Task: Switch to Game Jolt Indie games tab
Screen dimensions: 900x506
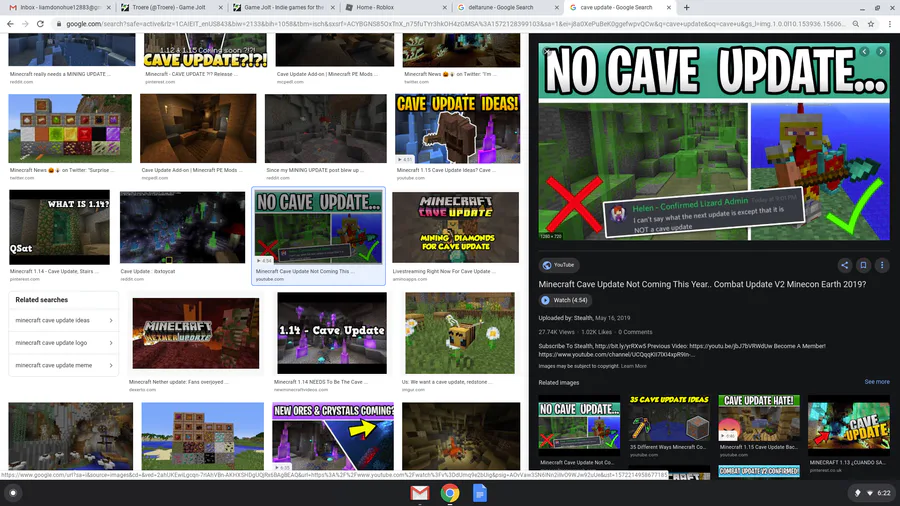Action: point(284,7)
